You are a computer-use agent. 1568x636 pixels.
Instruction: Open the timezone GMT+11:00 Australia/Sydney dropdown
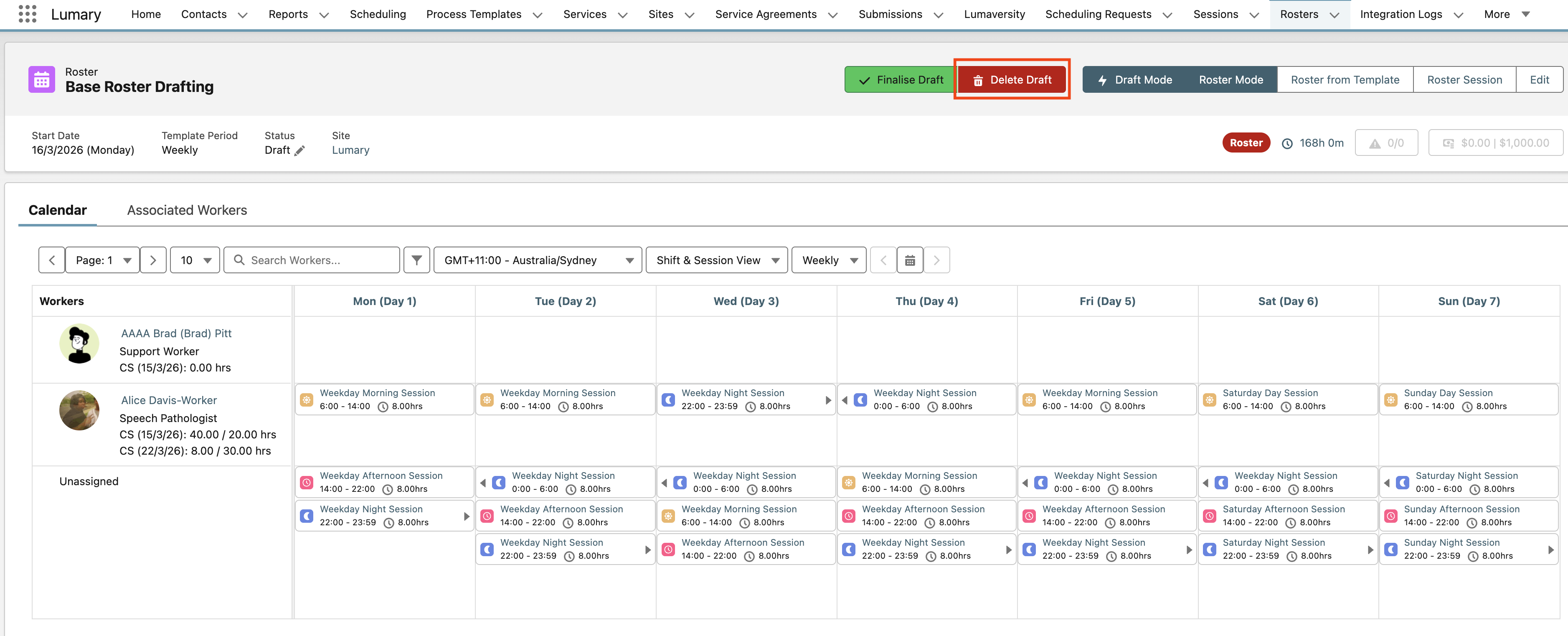click(x=538, y=260)
